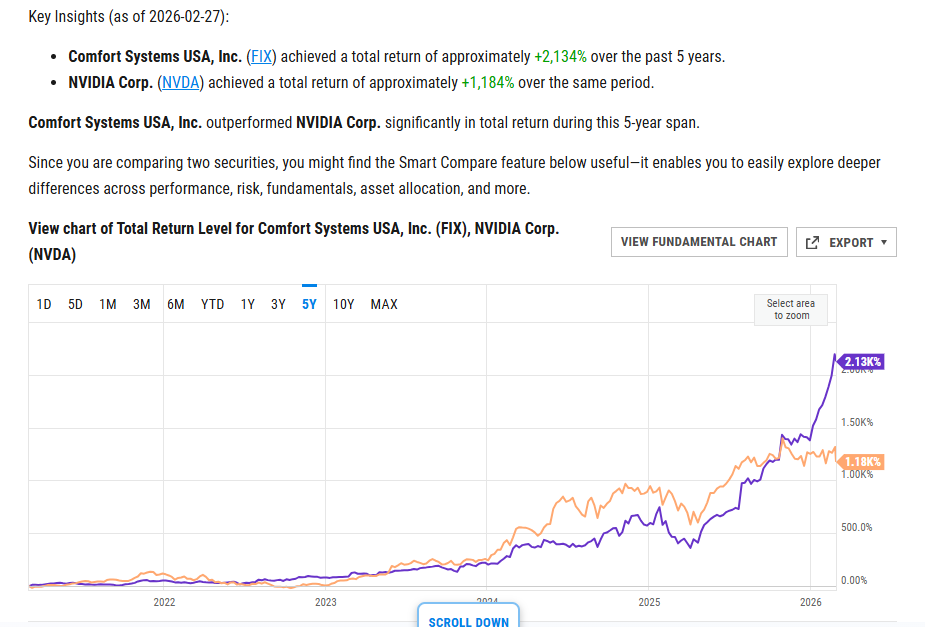Select the active 5Y range tab

coord(309,304)
